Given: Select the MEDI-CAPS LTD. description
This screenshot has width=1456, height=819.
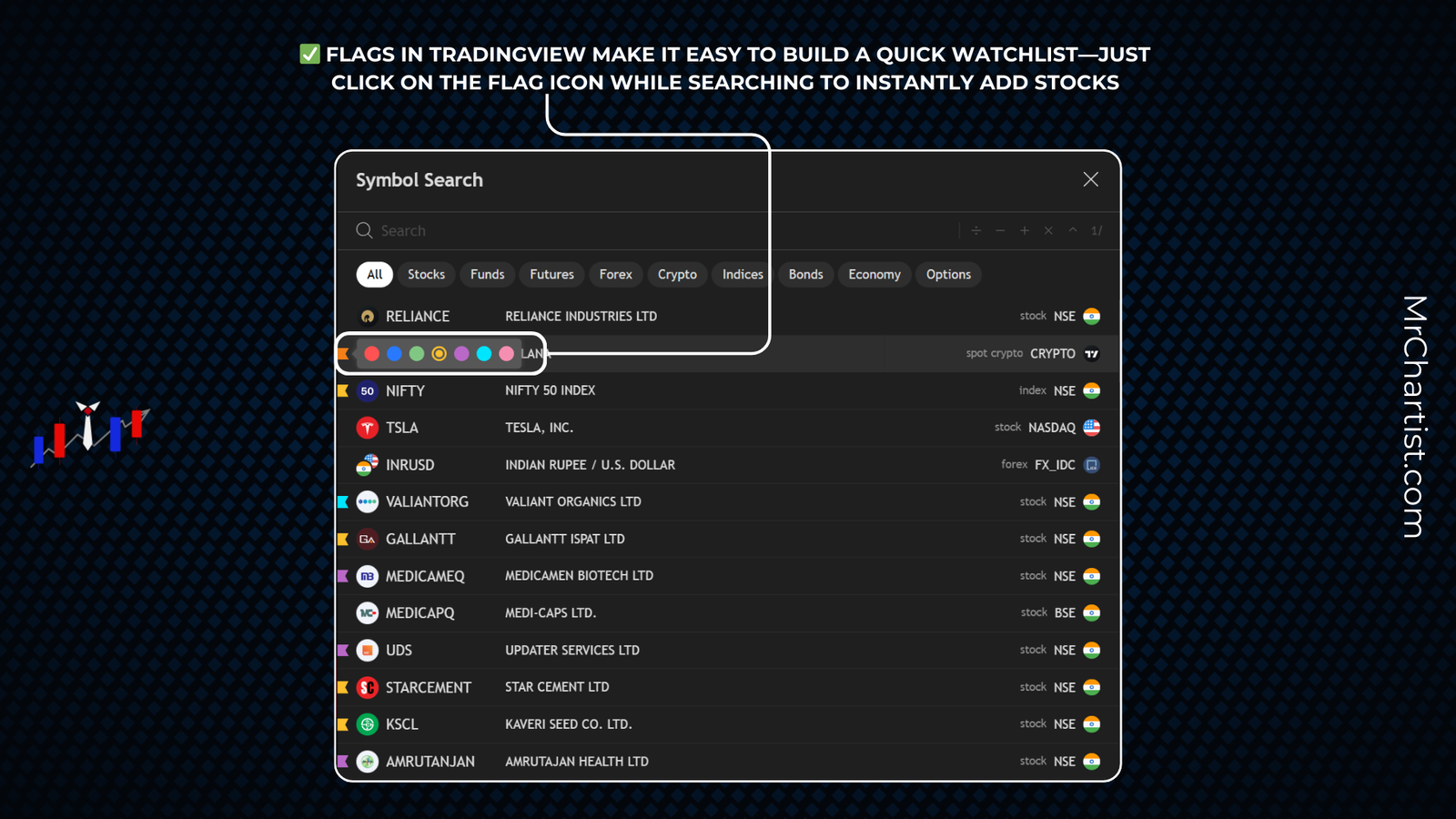Looking at the screenshot, I should 551,613.
